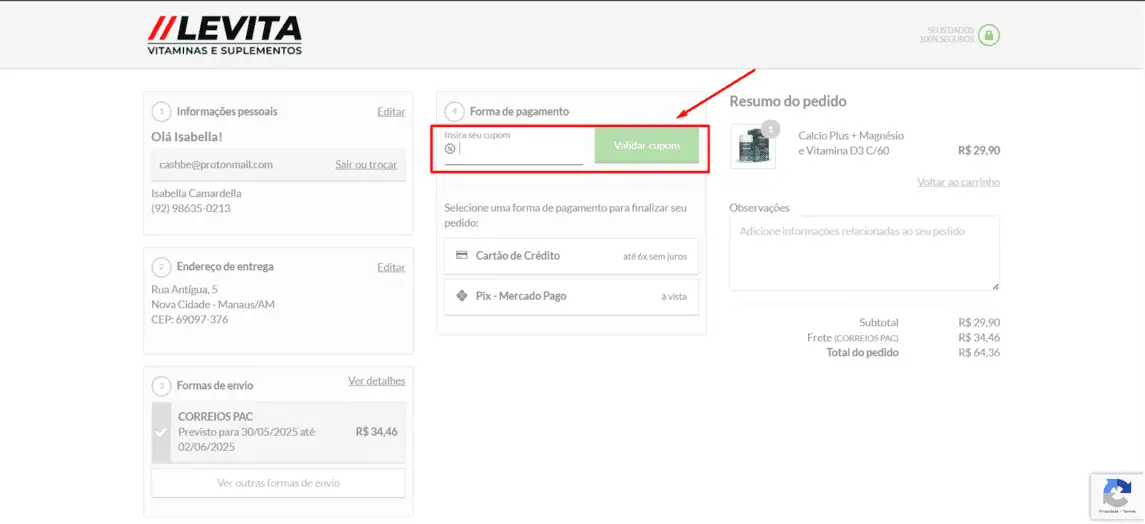
Task: Select Cartão de Crédito payment option
Action: click(x=571, y=256)
